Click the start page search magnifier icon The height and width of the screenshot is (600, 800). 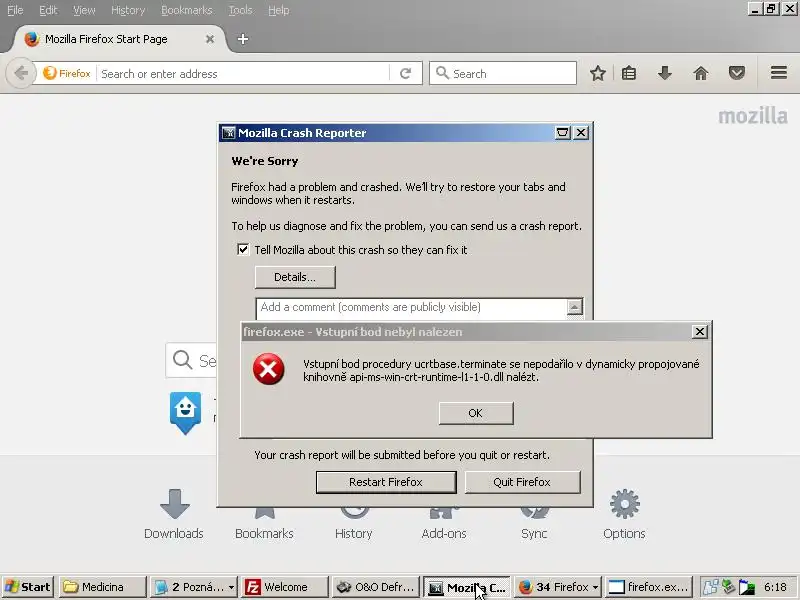pos(182,360)
